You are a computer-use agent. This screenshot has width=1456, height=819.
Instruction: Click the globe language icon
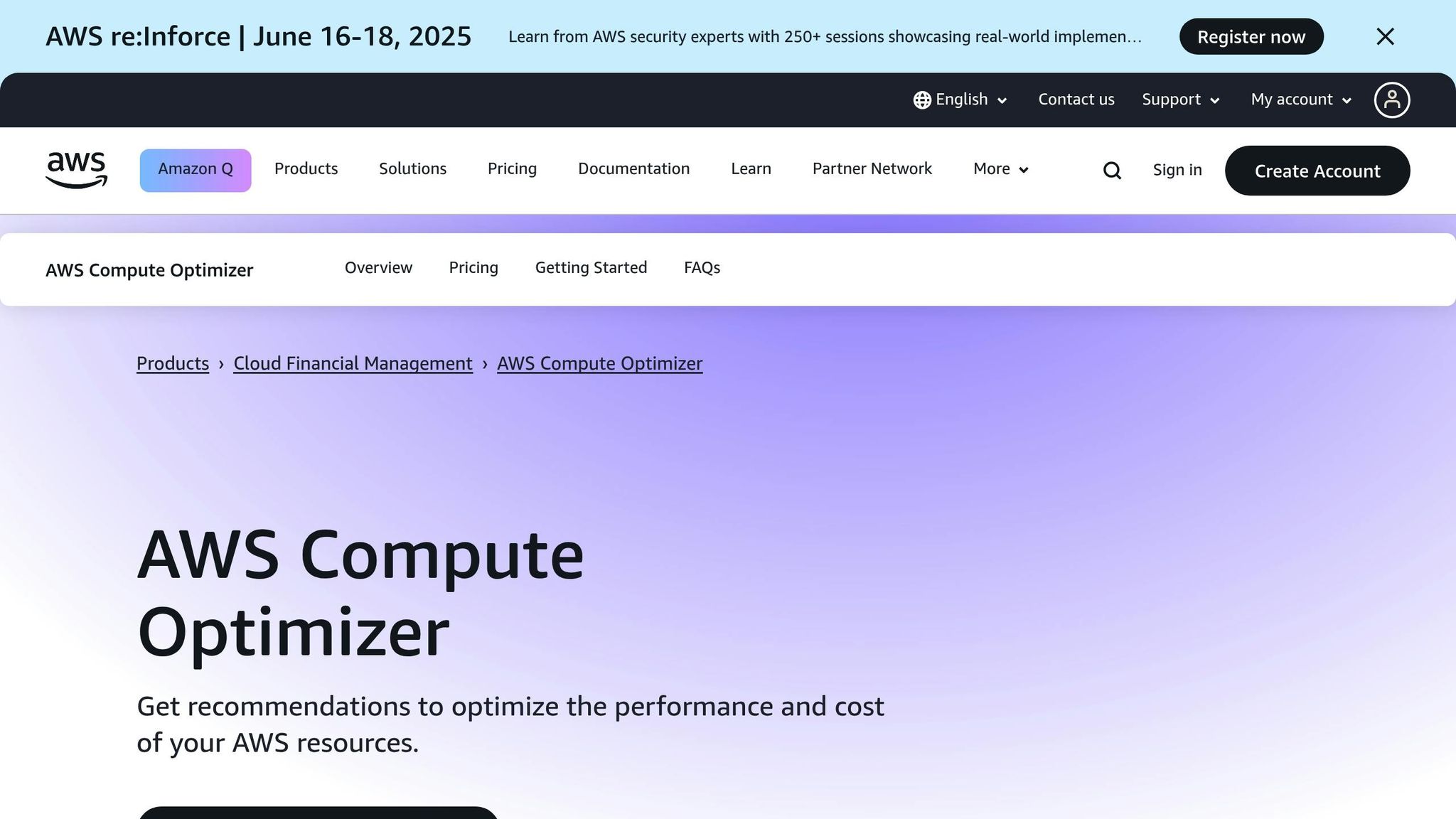coord(922,100)
